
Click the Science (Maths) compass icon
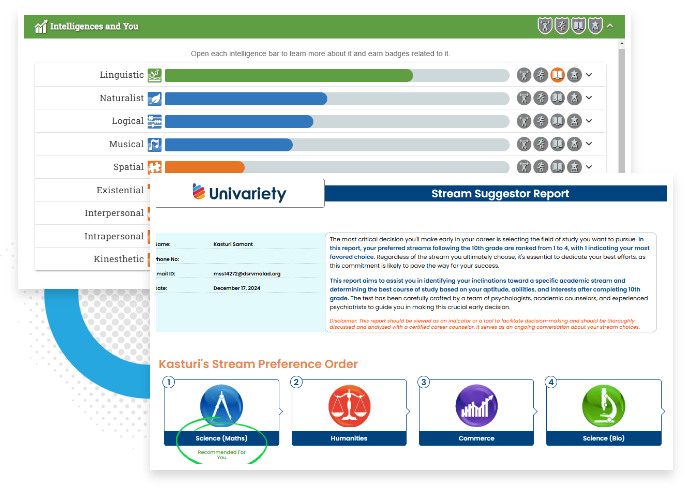(x=221, y=408)
